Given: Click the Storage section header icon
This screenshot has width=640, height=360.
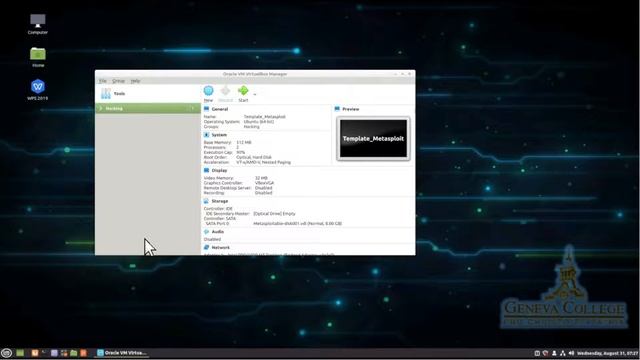Looking at the screenshot, I should click(x=206, y=201).
